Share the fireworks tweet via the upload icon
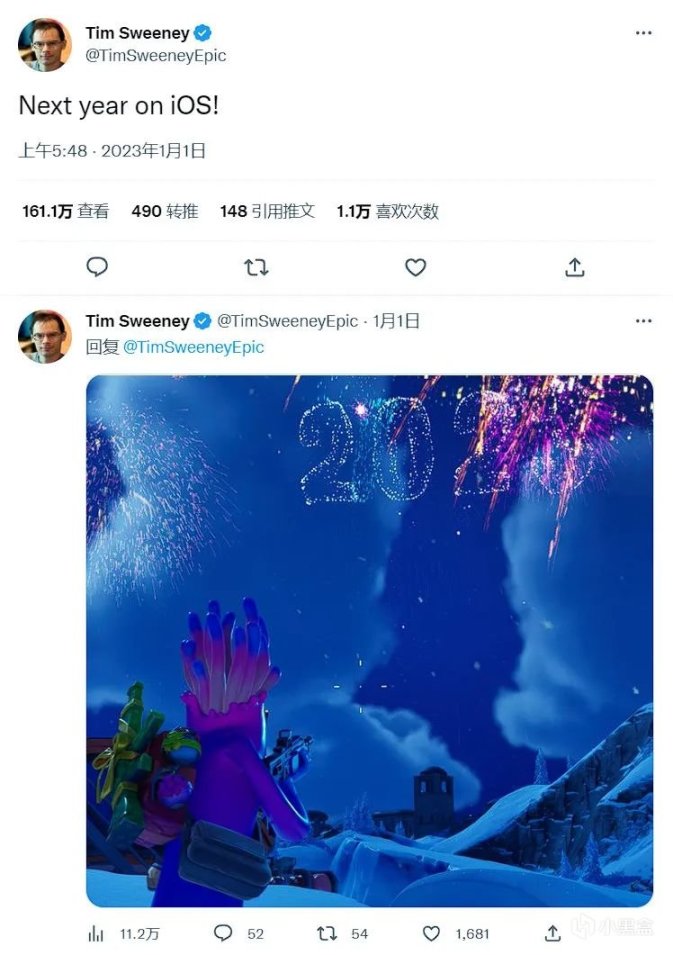Viewport: 673px width, 955px height. [x=551, y=932]
